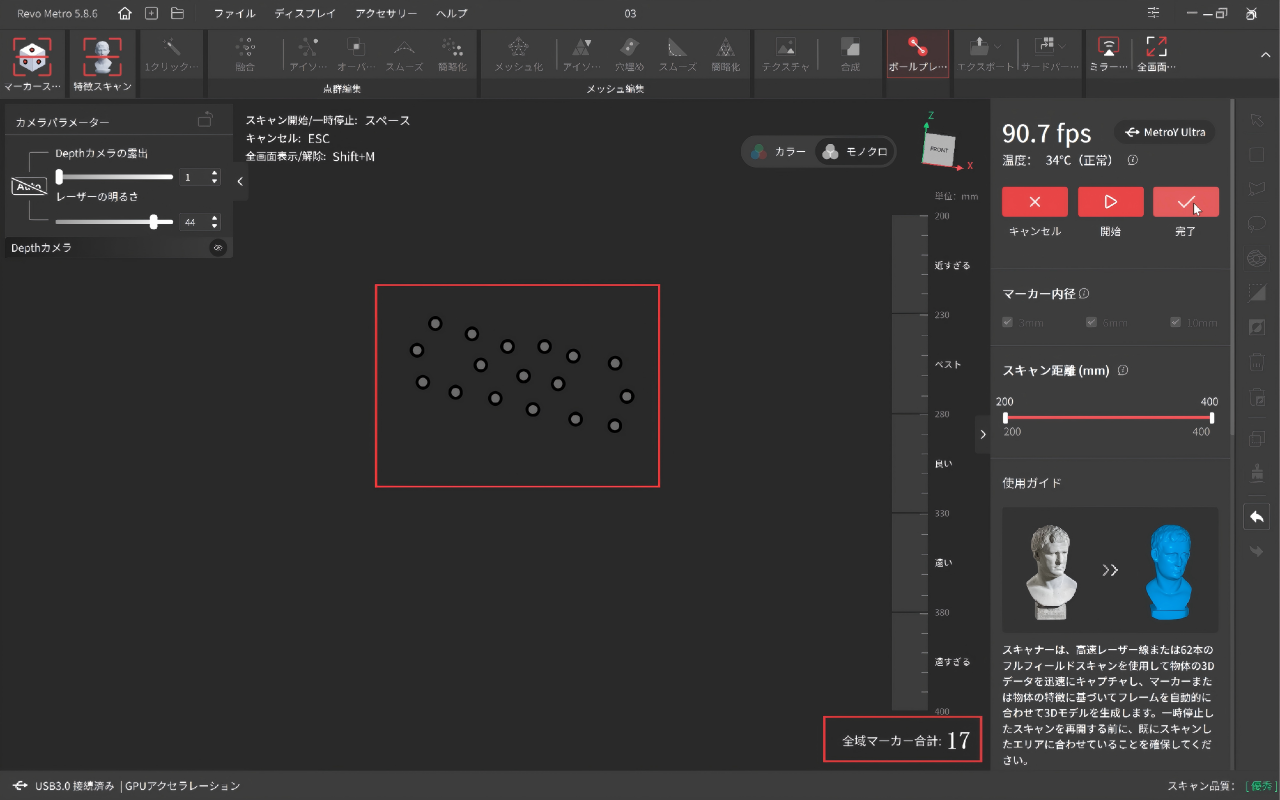The image size is (1280, 800).
Task: Choose the 融合 fusion tool
Action: [244, 55]
